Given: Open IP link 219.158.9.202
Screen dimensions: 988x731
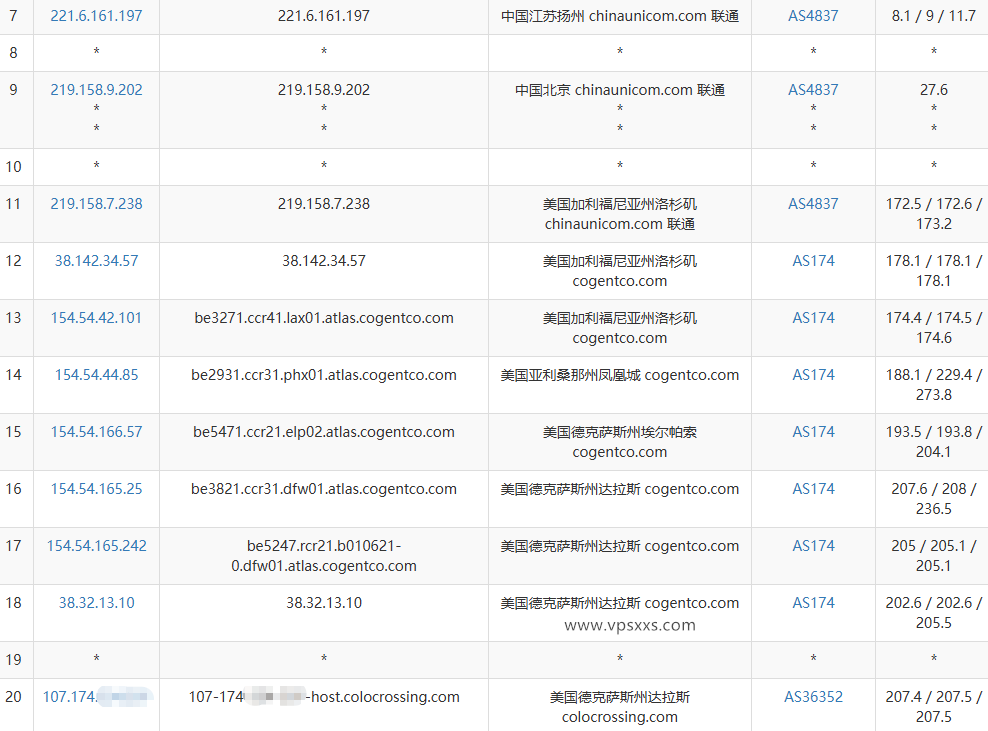Looking at the screenshot, I should [96, 89].
